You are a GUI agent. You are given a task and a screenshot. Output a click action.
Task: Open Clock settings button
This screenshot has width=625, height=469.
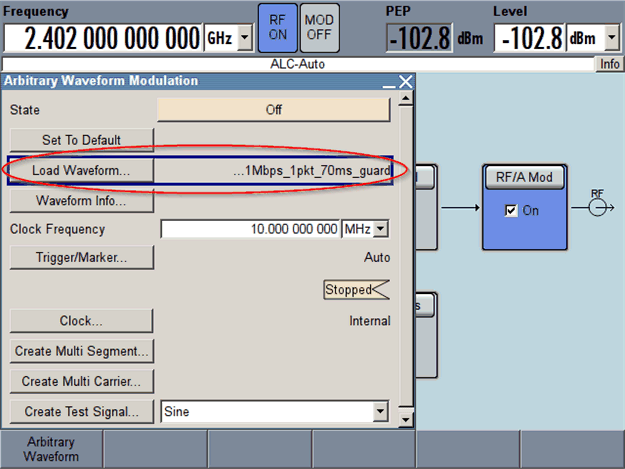point(81,321)
